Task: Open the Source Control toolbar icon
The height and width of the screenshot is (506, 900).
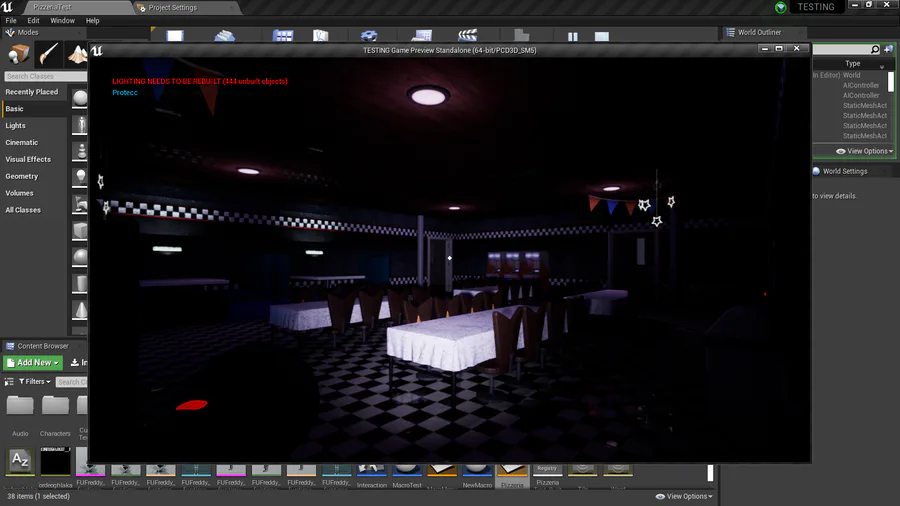Action: (x=224, y=36)
